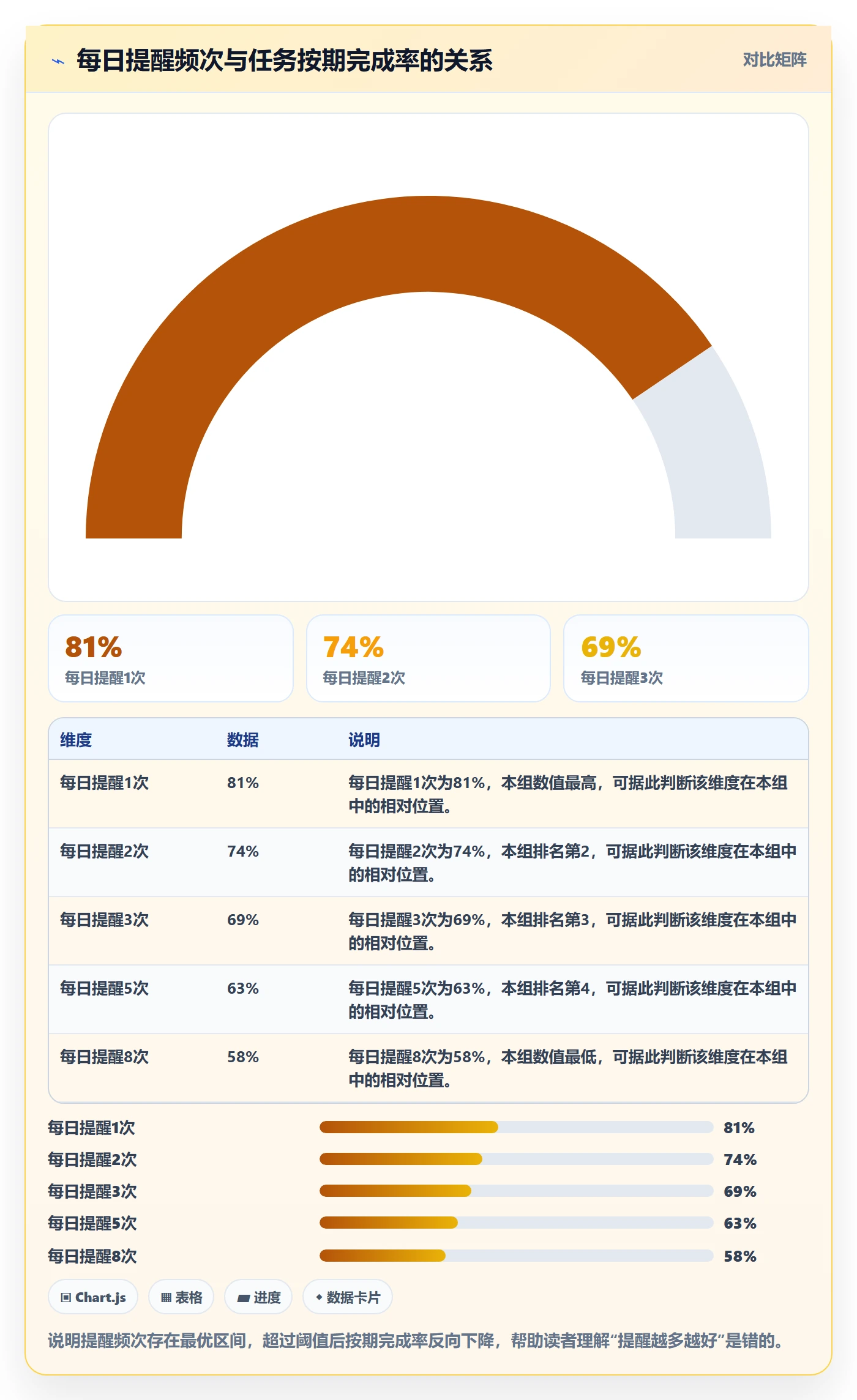Image resolution: width=857 pixels, height=1400 pixels.
Task: Click the description containing 本组数值最高
Action: [x=568, y=794]
